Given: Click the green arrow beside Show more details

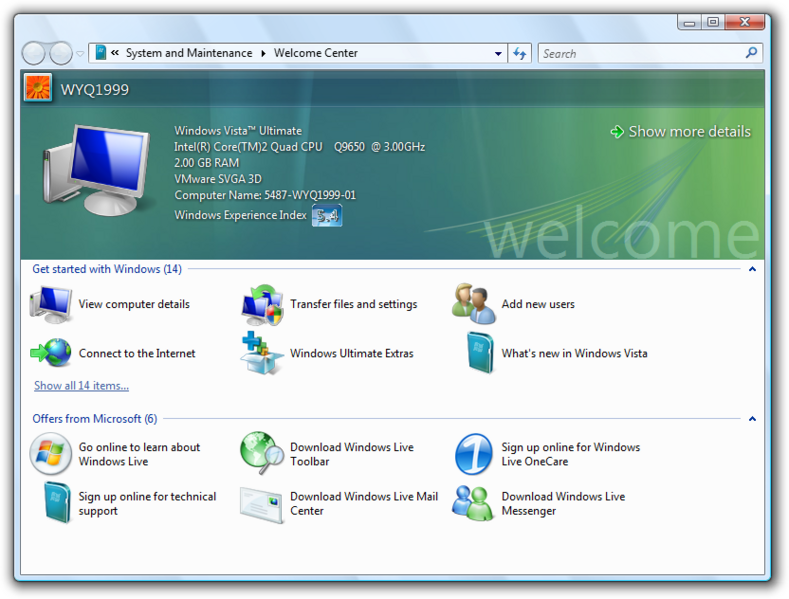Looking at the screenshot, I should [617, 132].
